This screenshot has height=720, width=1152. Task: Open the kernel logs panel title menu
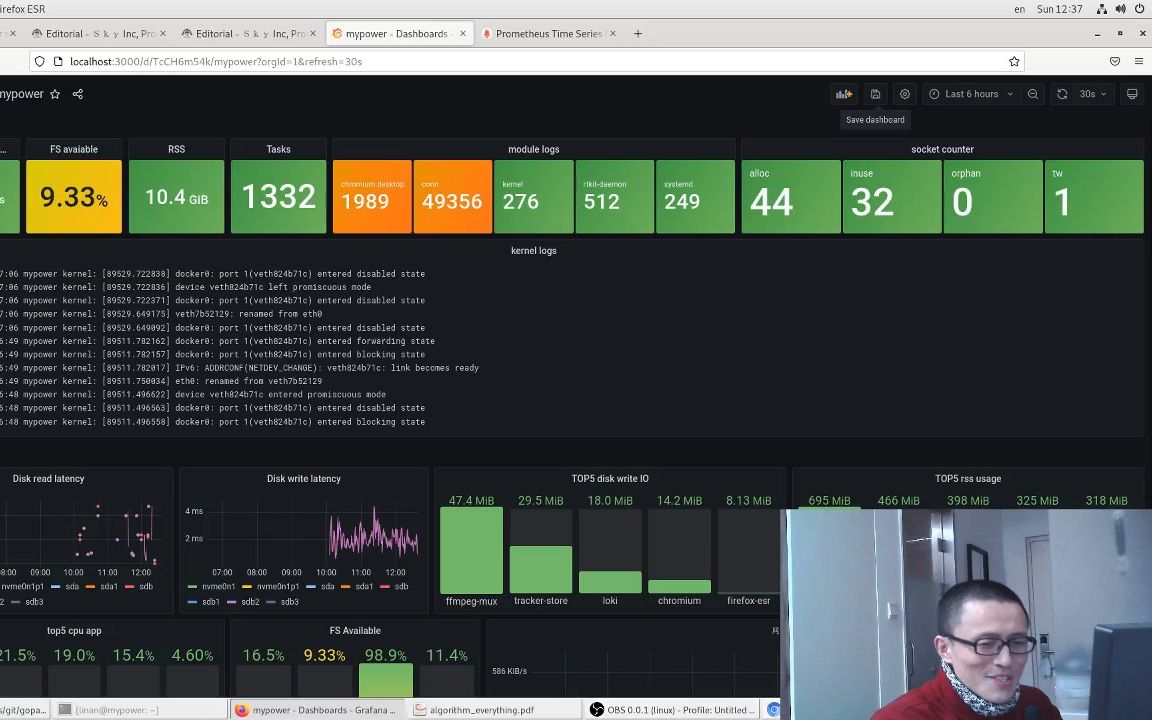(x=533, y=250)
